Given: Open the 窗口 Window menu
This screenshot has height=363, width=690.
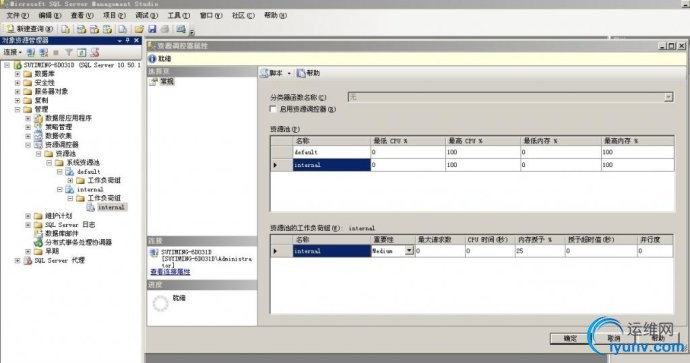Looking at the screenshot, I should pos(211,15).
